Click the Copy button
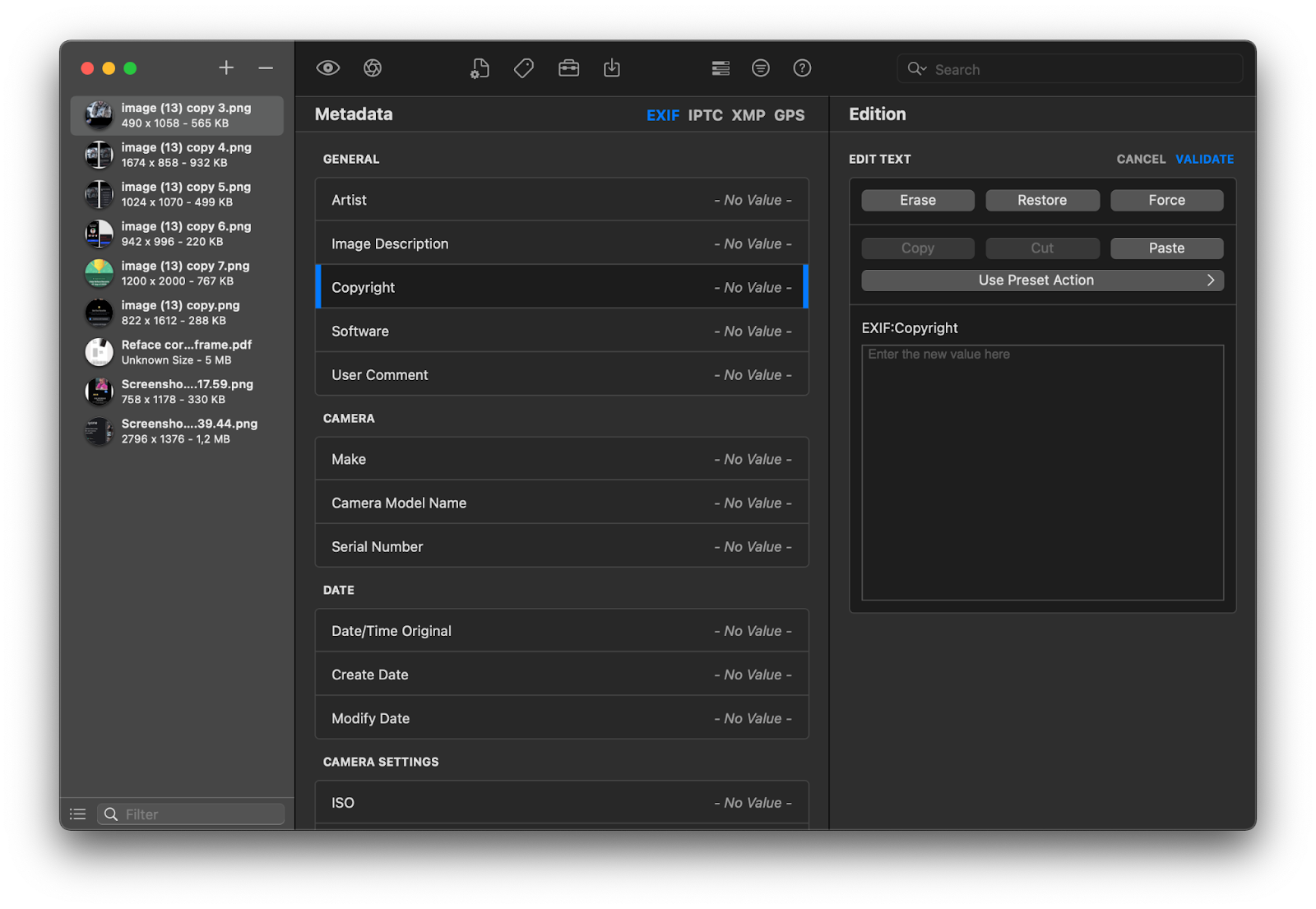Image resolution: width=1316 pixels, height=909 pixels. [918, 248]
